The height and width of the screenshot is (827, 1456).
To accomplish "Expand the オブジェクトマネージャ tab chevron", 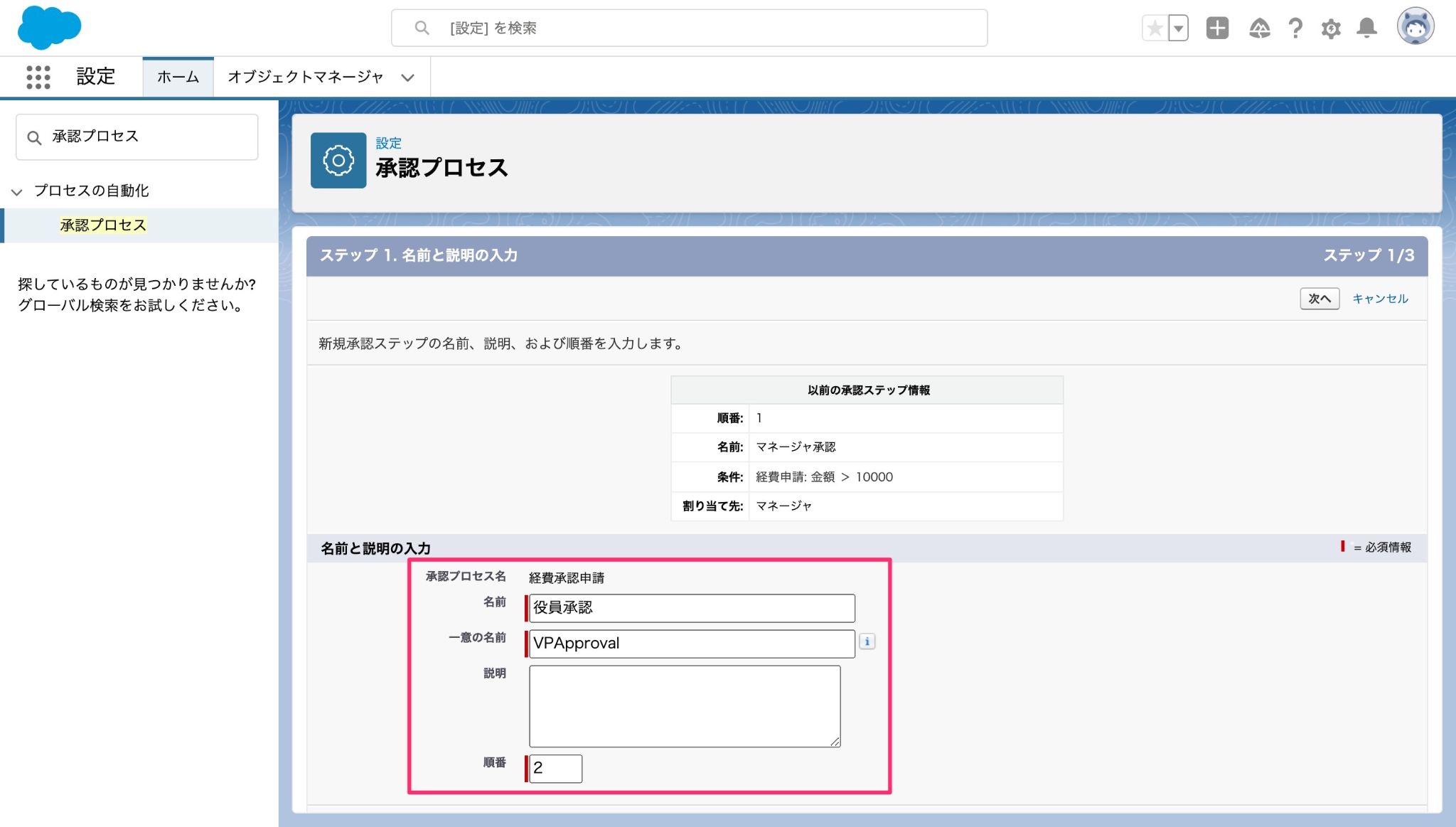I will click(407, 78).
